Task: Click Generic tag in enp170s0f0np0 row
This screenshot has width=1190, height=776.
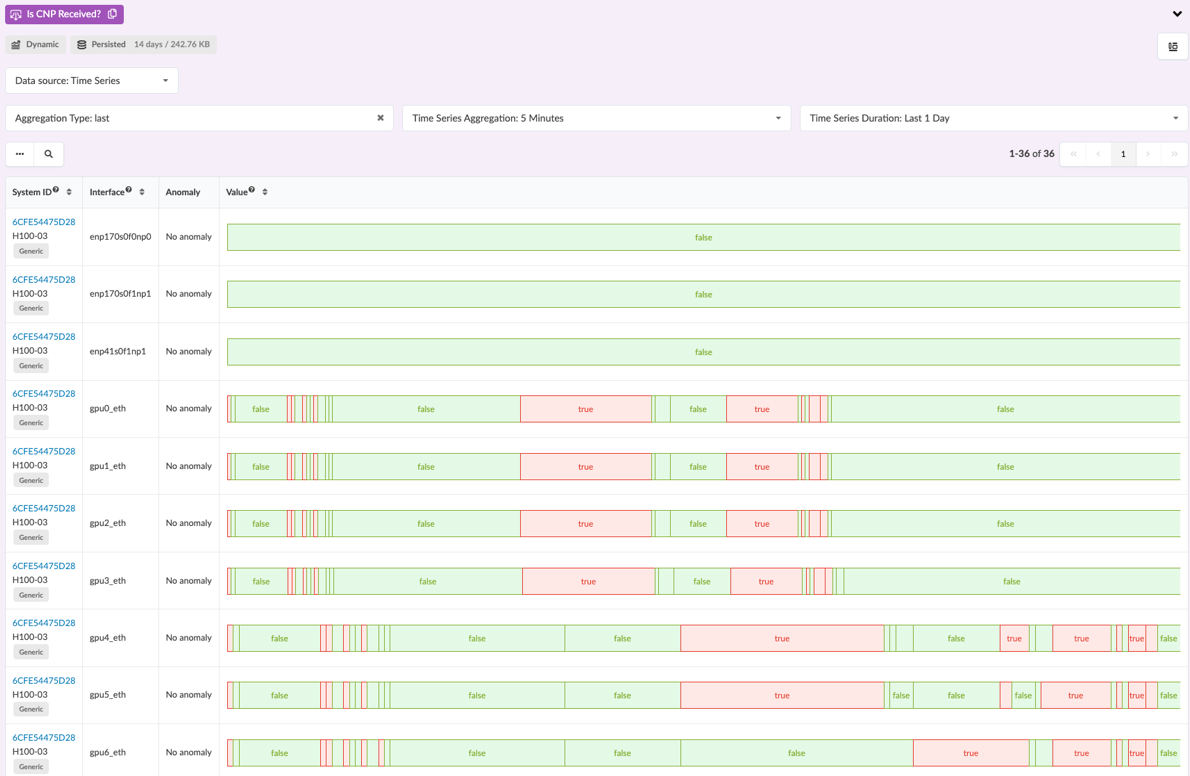Action: (31, 251)
